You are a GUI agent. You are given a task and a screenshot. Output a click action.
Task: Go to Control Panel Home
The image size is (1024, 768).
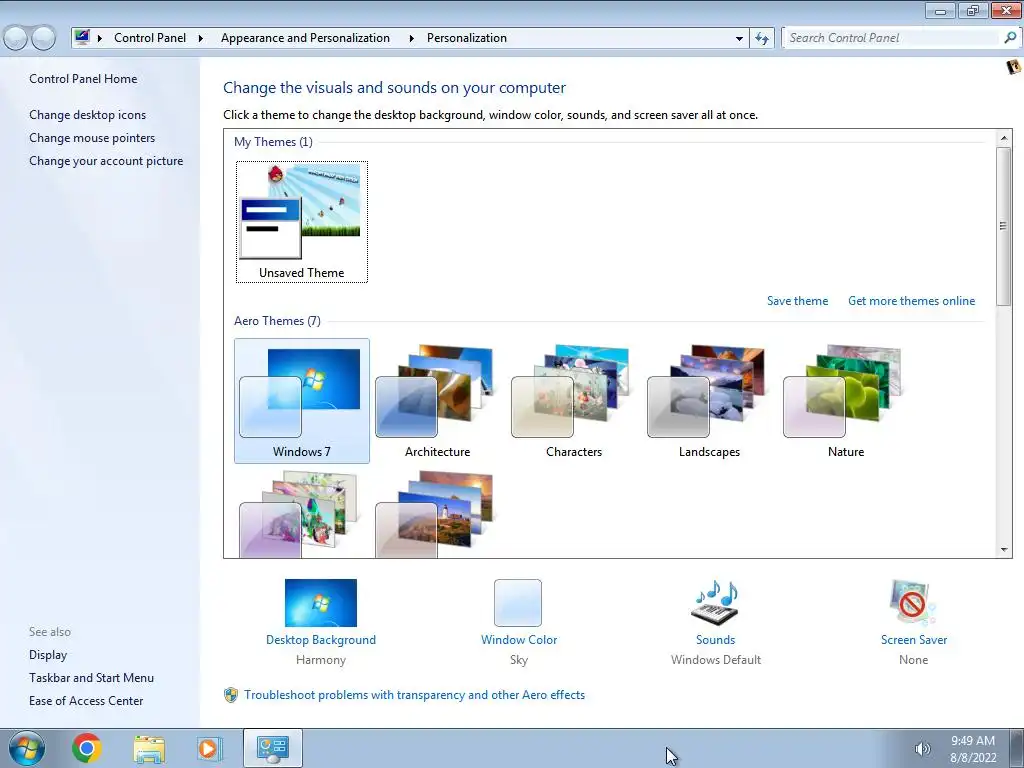pos(83,79)
